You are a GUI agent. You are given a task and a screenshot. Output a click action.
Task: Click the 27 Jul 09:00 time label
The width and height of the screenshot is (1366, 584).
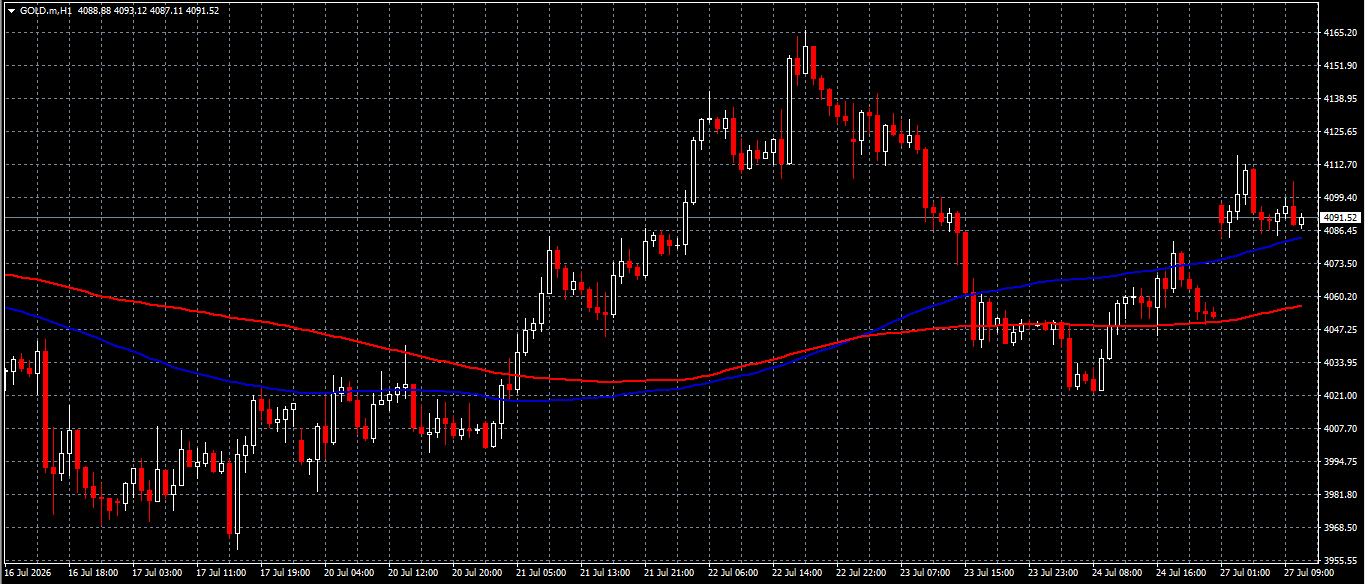(1309, 574)
